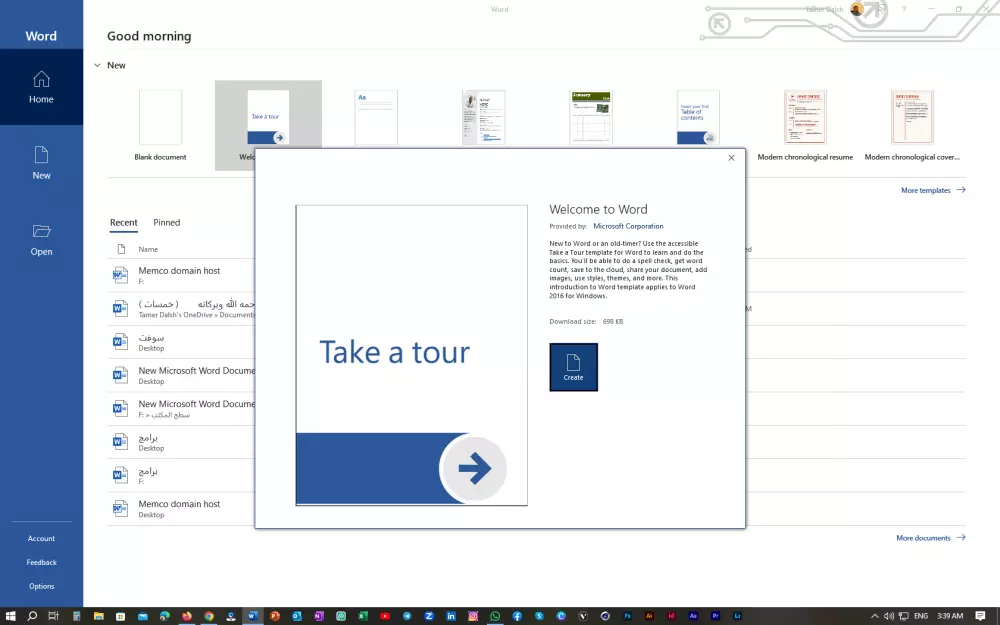Select the single spaced blank template thumbnail

click(x=376, y=117)
